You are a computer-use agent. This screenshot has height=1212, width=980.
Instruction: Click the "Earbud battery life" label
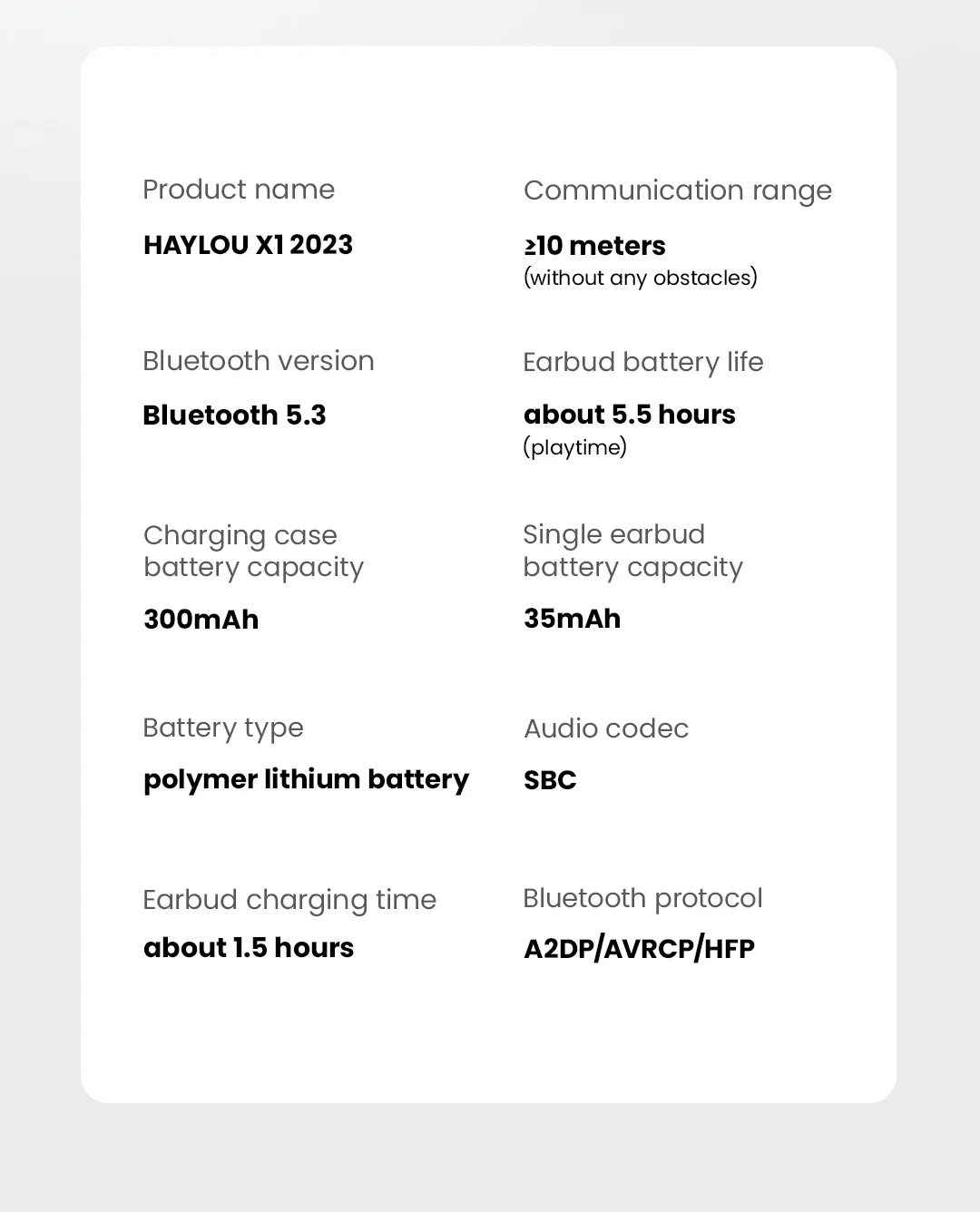pos(642,362)
